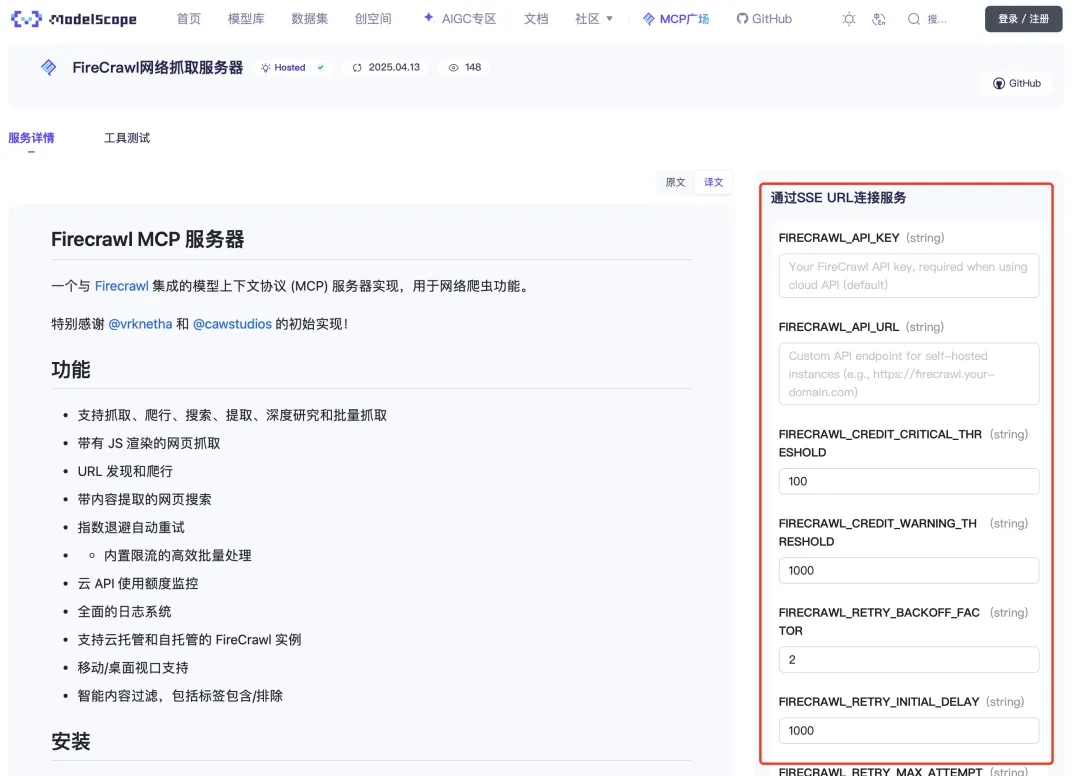Go to 首页 in the navigation
This screenshot has width=1080, height=776.
coord(189,19)
